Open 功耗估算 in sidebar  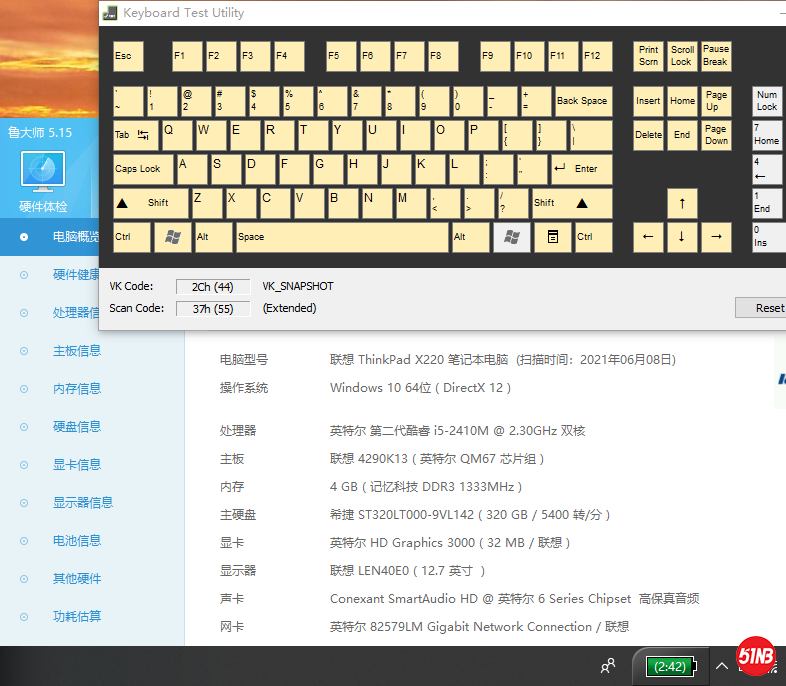coord(77,616)
